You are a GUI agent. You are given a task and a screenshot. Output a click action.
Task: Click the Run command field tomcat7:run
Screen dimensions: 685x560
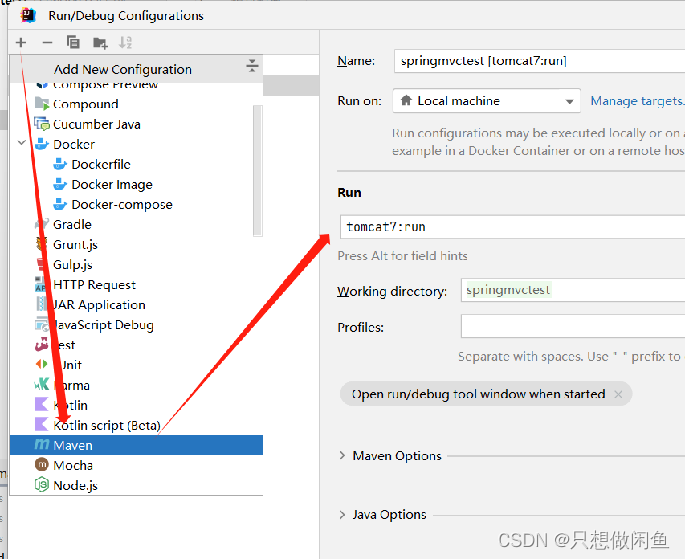pyautogui.click(x=512, y=227)
